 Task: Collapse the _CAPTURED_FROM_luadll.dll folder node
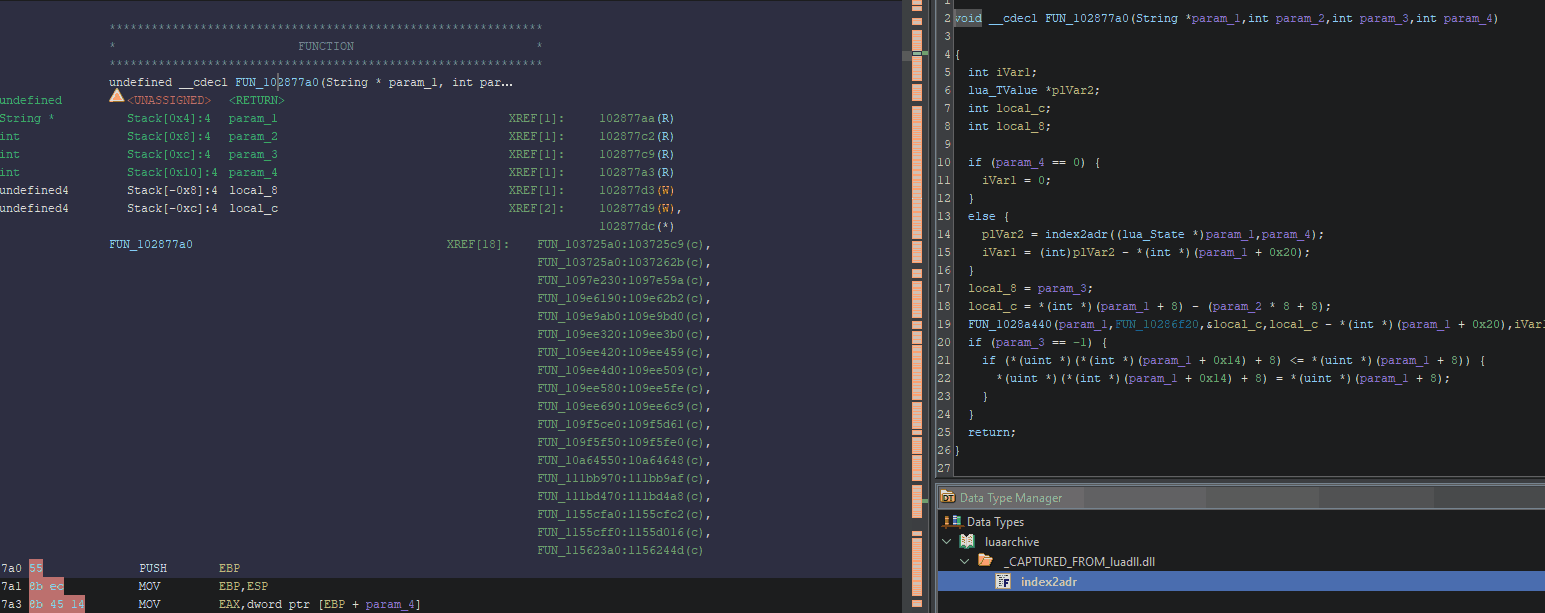pos(966,561)
